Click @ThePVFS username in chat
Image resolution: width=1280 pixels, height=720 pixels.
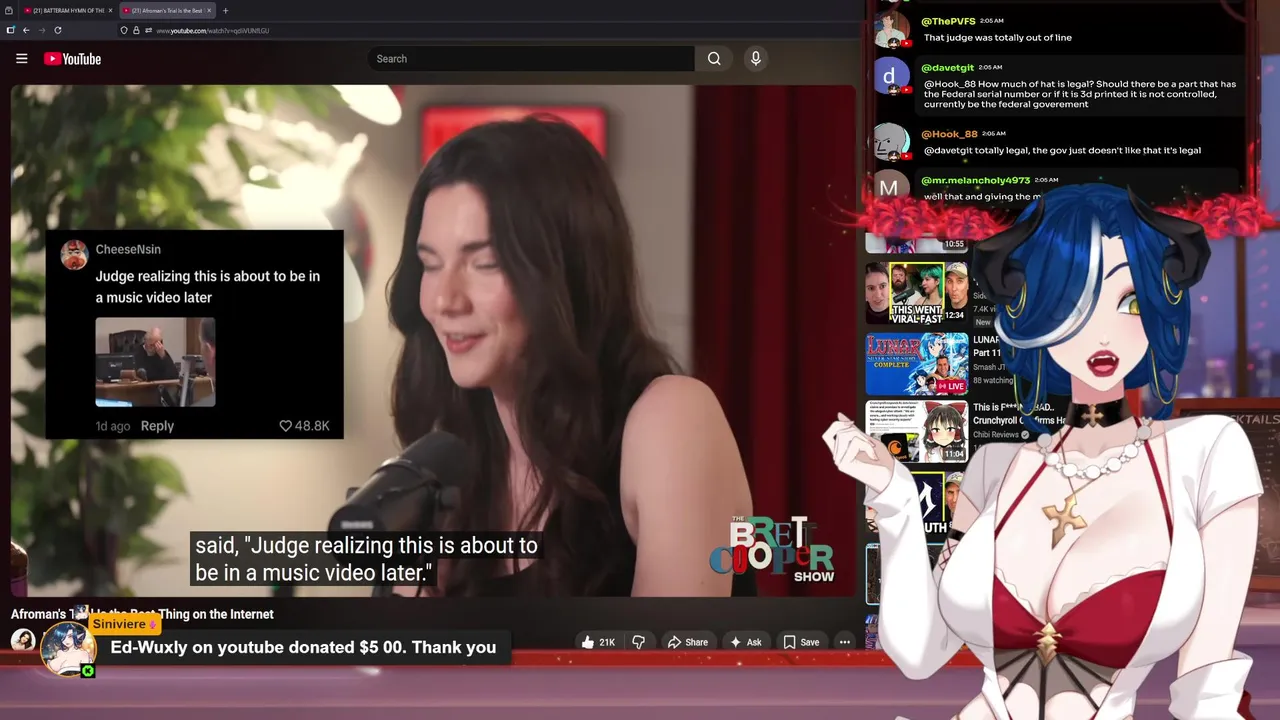click(x=948, y=21)
